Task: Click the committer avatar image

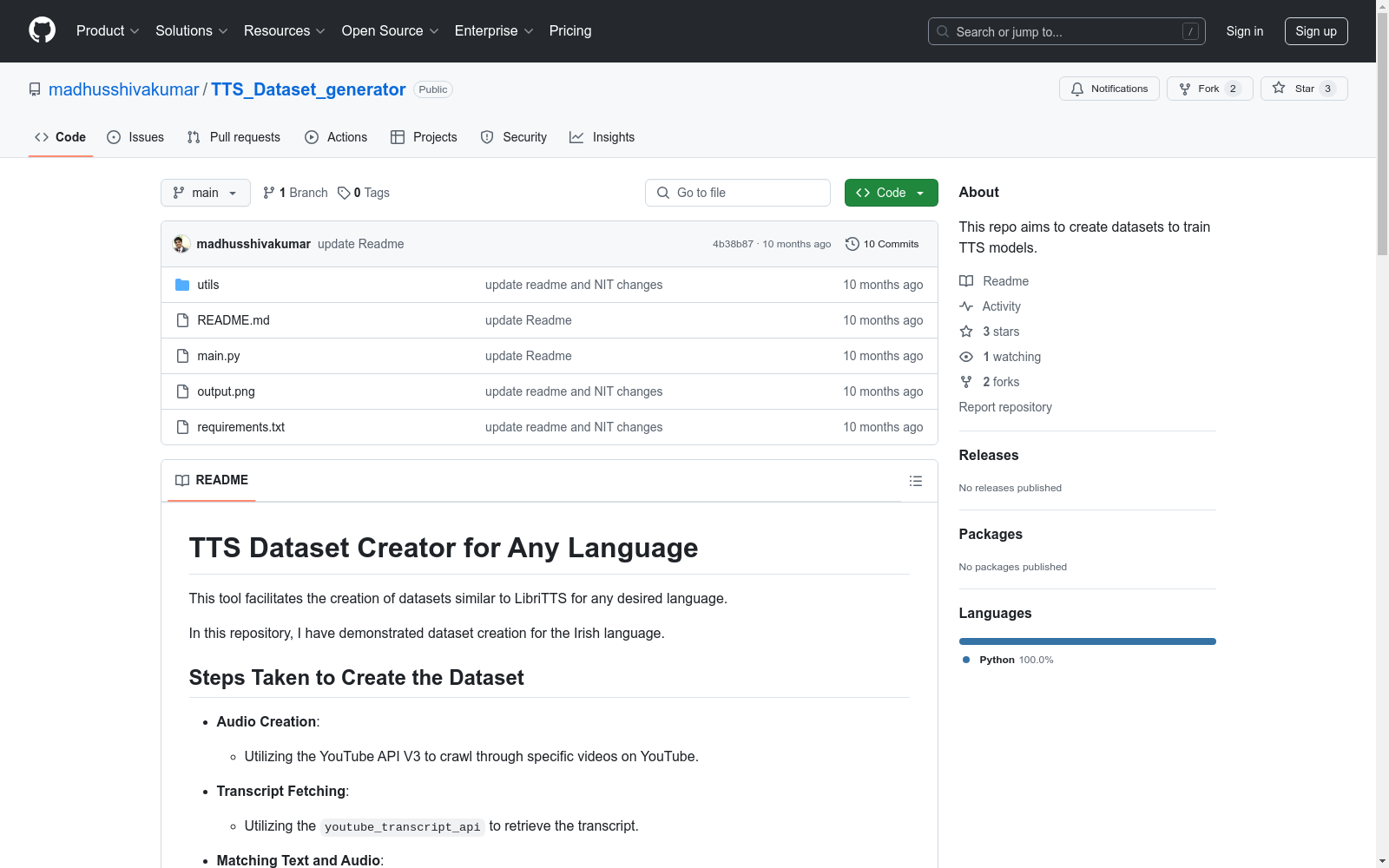Action: pos(181,244)
